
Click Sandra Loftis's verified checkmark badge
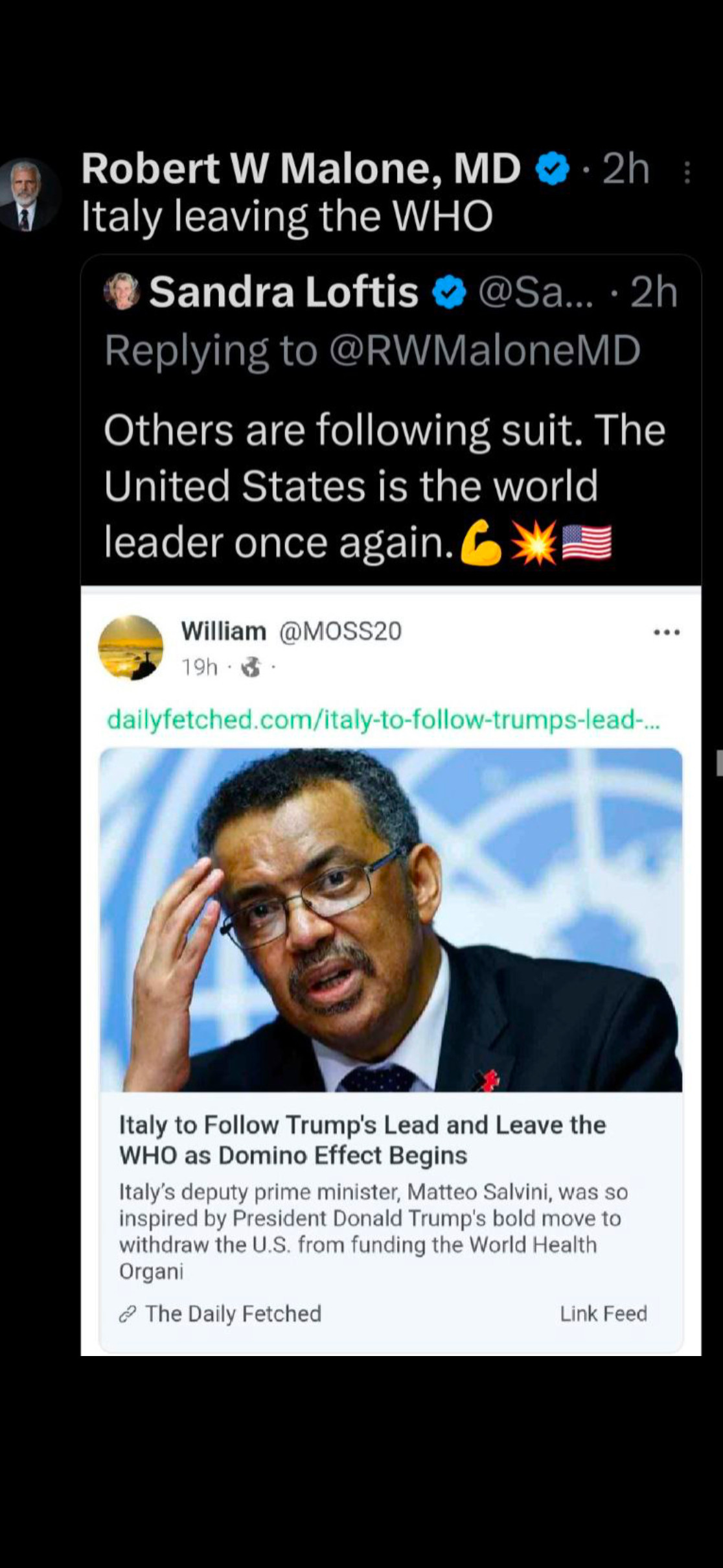pyautogui.click(x=449, y=292)
